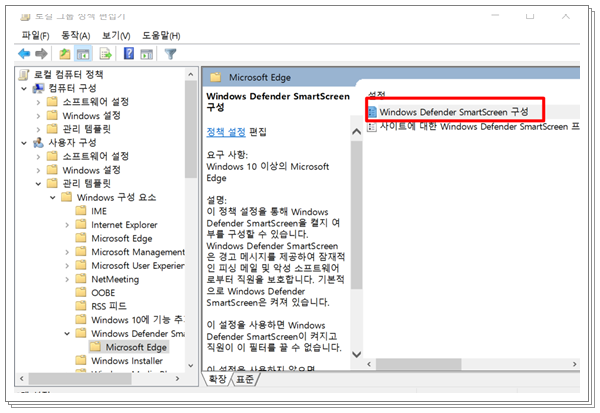Click the tree pane horizontal scroll-left arrow
The width and height of the screenshot is (600, 413).
pyautogui.click(x=22, y=379)
